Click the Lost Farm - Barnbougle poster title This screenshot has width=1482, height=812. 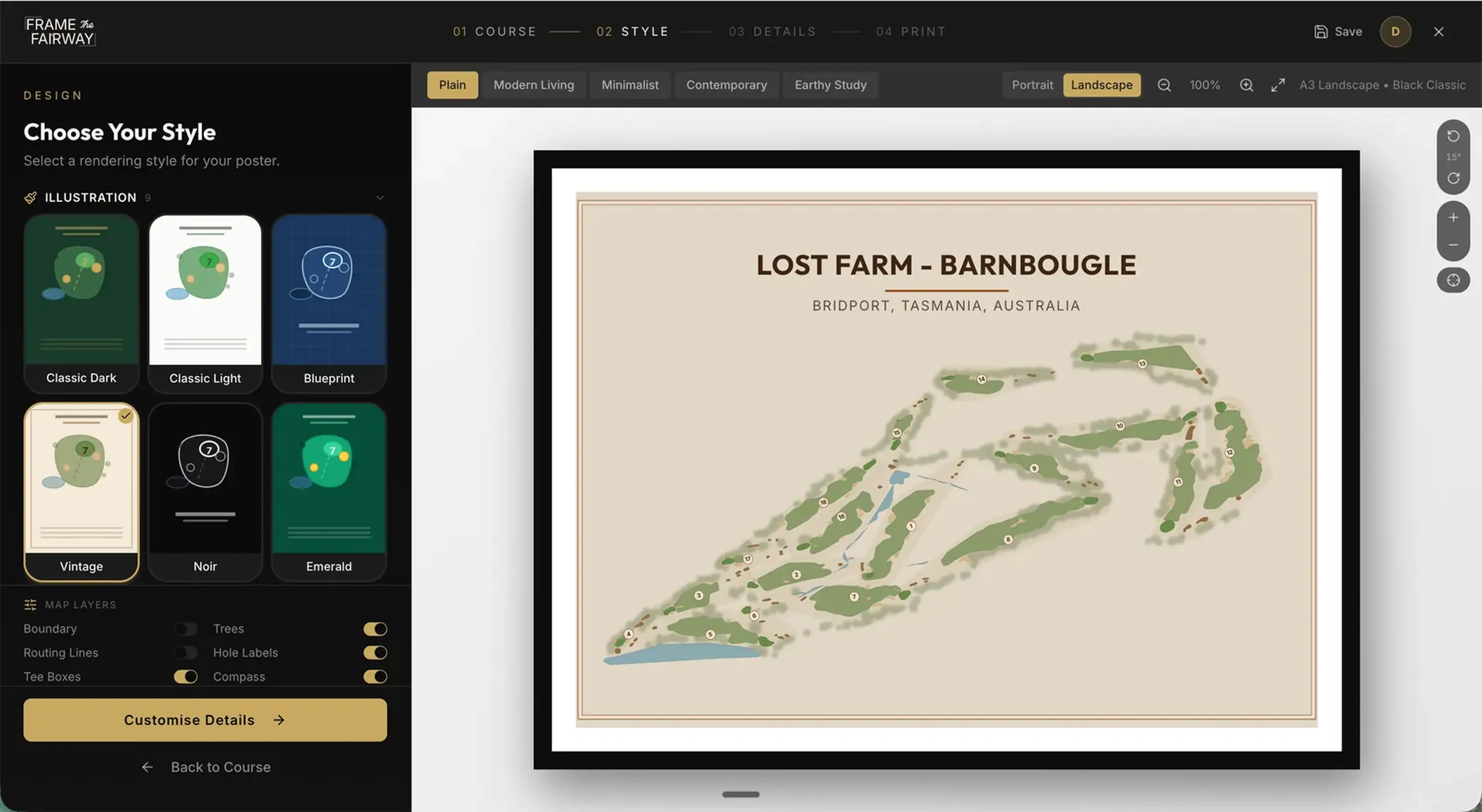[x=946, y=265]
